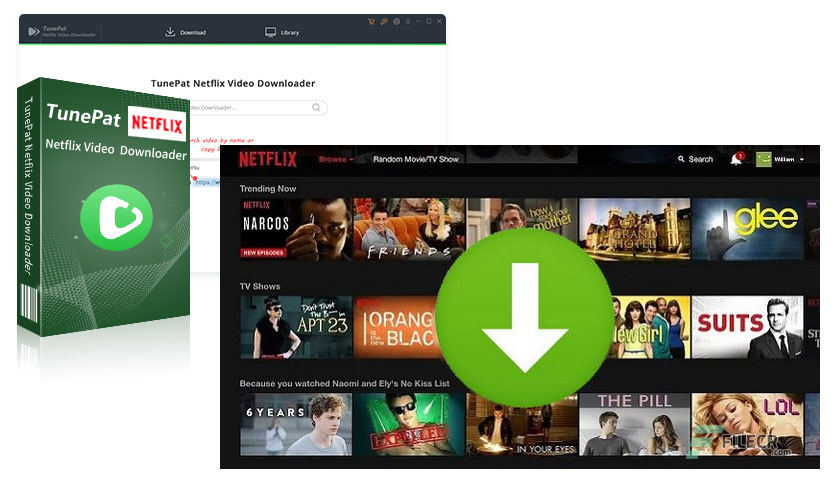Open the Glee thumbnail
836x484 pixels.
point(747,229)
